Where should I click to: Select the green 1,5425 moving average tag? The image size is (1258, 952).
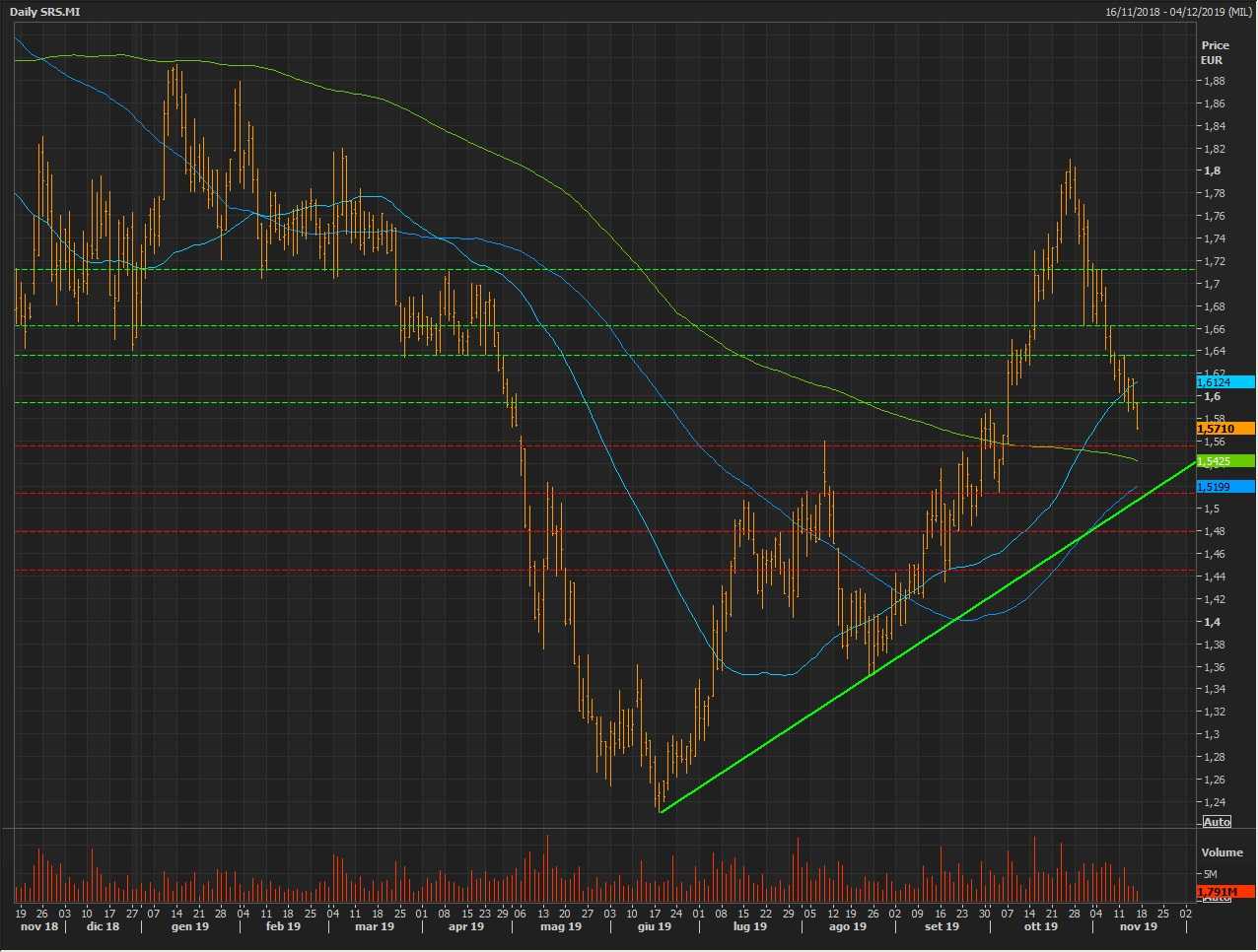(1224, 461)
